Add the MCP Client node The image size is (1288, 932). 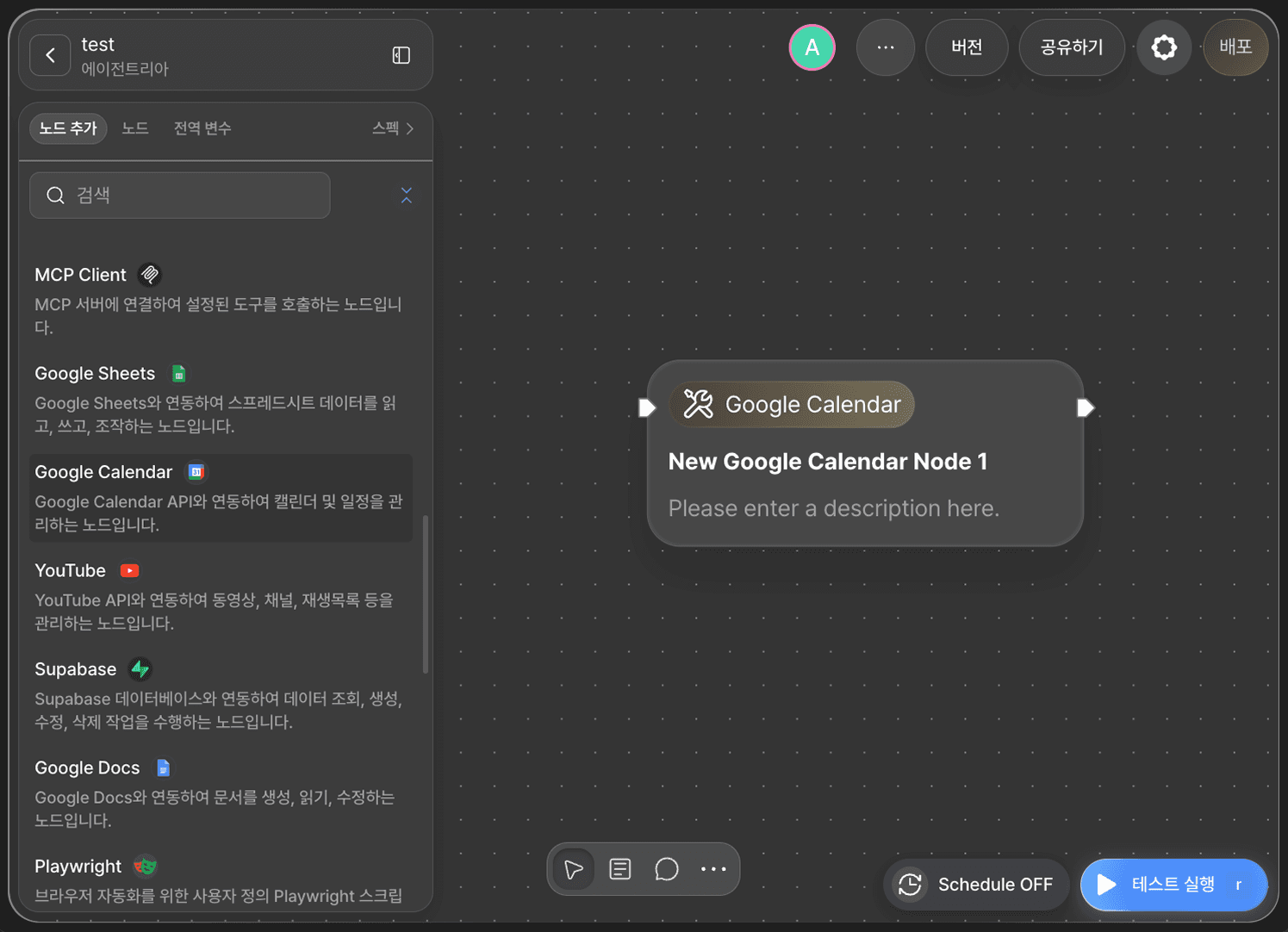point(221,300)
